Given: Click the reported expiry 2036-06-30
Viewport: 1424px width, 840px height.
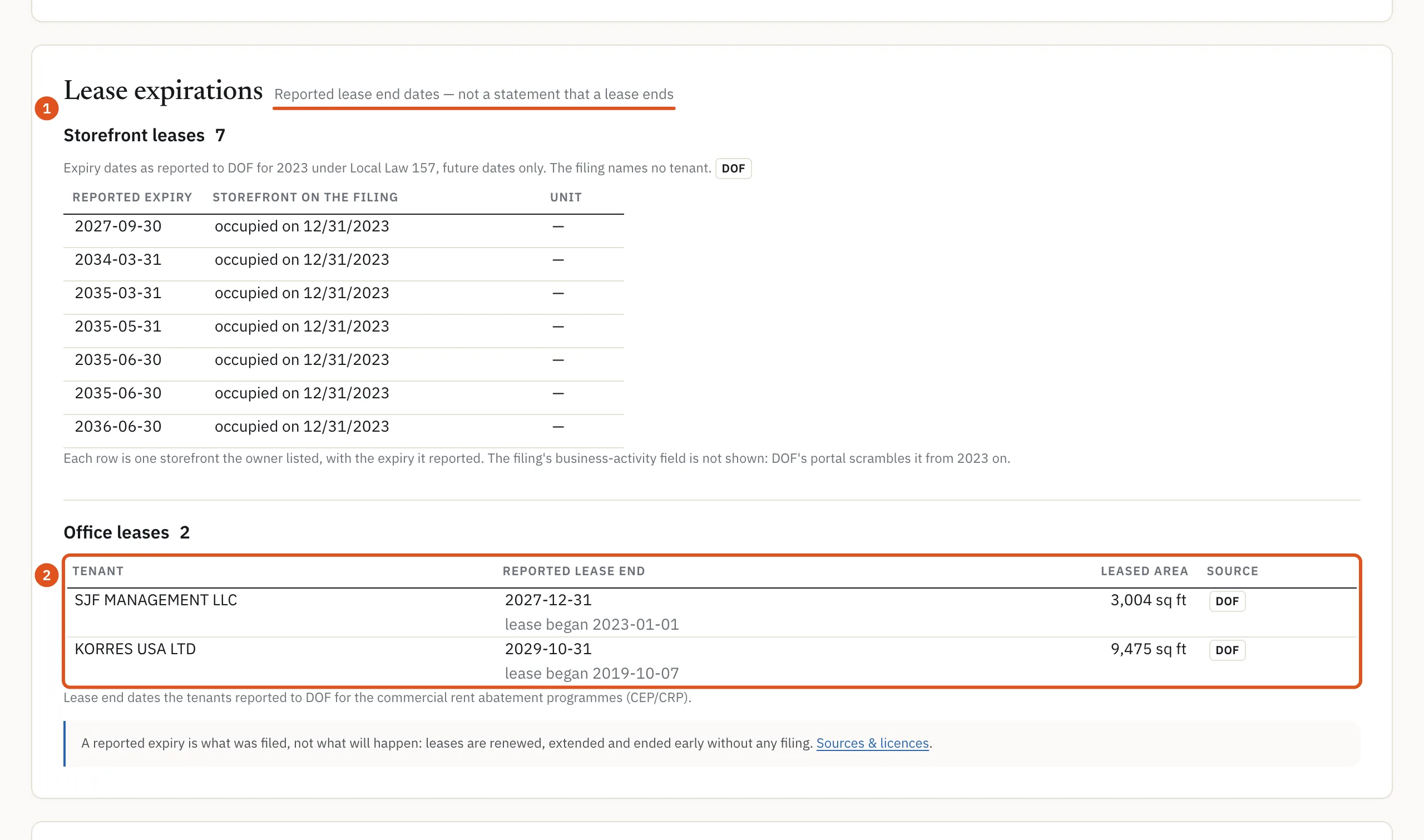Looking at the screenshot, I should coord(118,426).
